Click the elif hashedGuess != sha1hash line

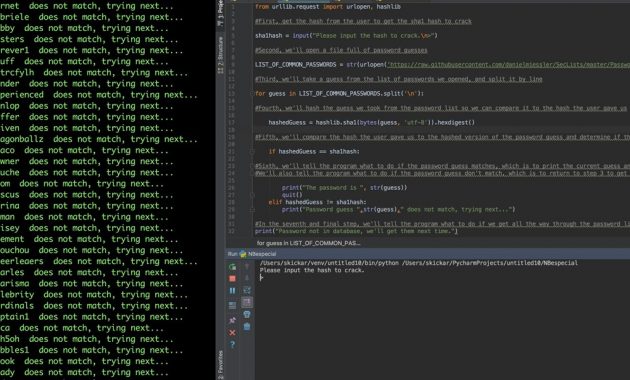point(317,202)
